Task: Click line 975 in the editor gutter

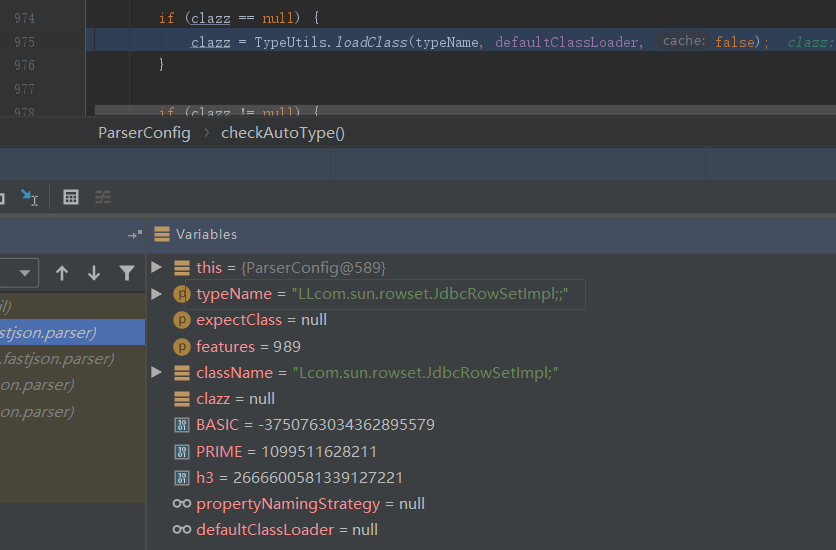Action: pyautogui.click(x=24, y=42)
